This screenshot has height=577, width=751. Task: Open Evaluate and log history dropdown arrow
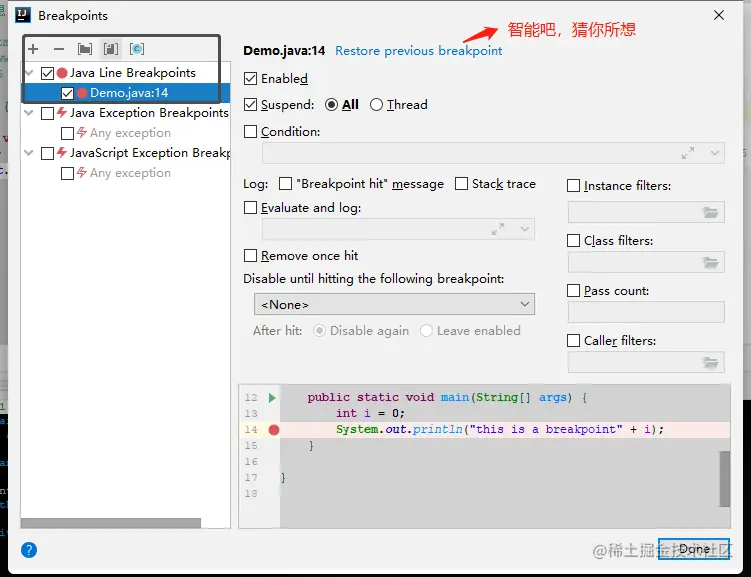(x=524, y=229)
